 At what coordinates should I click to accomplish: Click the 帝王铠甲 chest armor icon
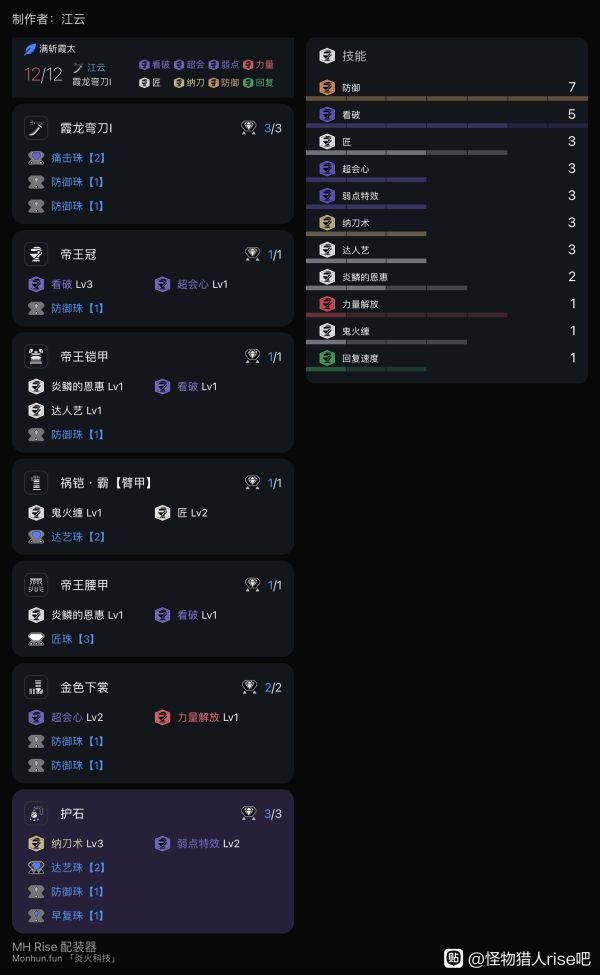tap(35, 356)
